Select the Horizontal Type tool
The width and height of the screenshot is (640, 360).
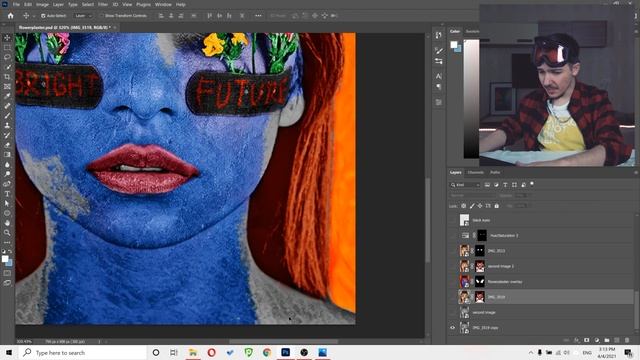point(7,194)
